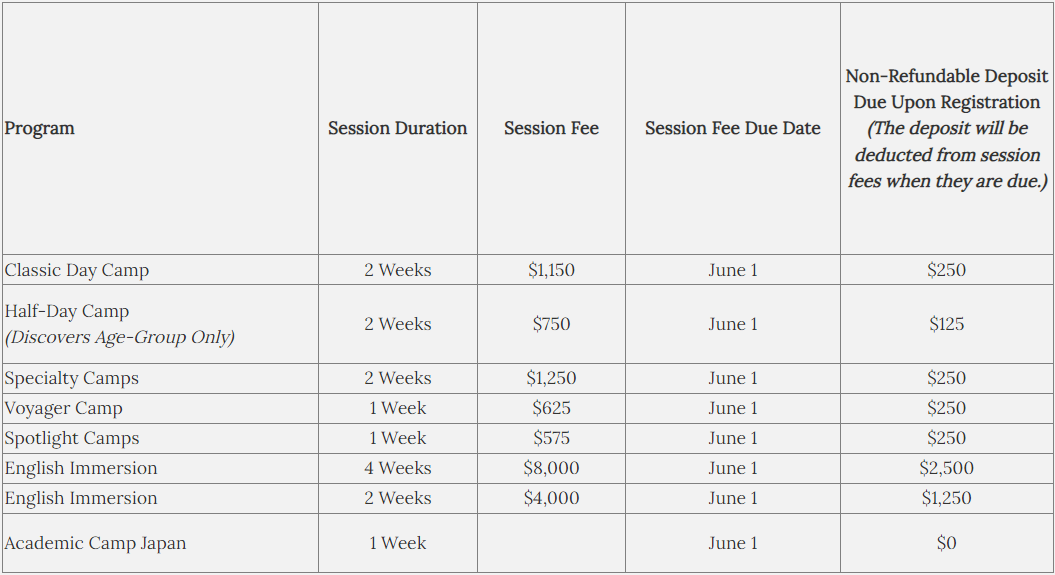Select the Half-Day Camp program name

pos(67,311)
